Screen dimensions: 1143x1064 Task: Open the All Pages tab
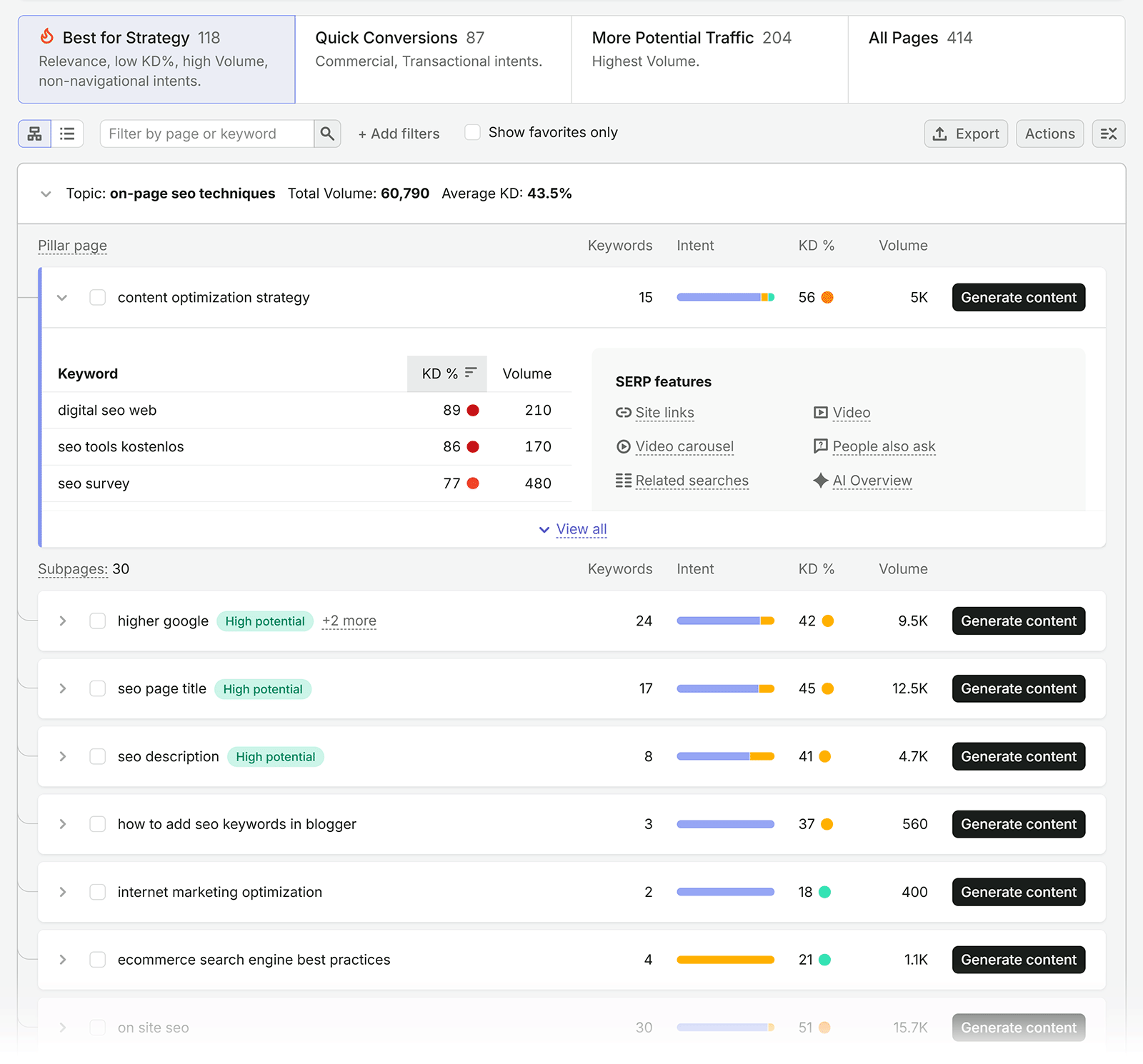(x=987, y=59)
